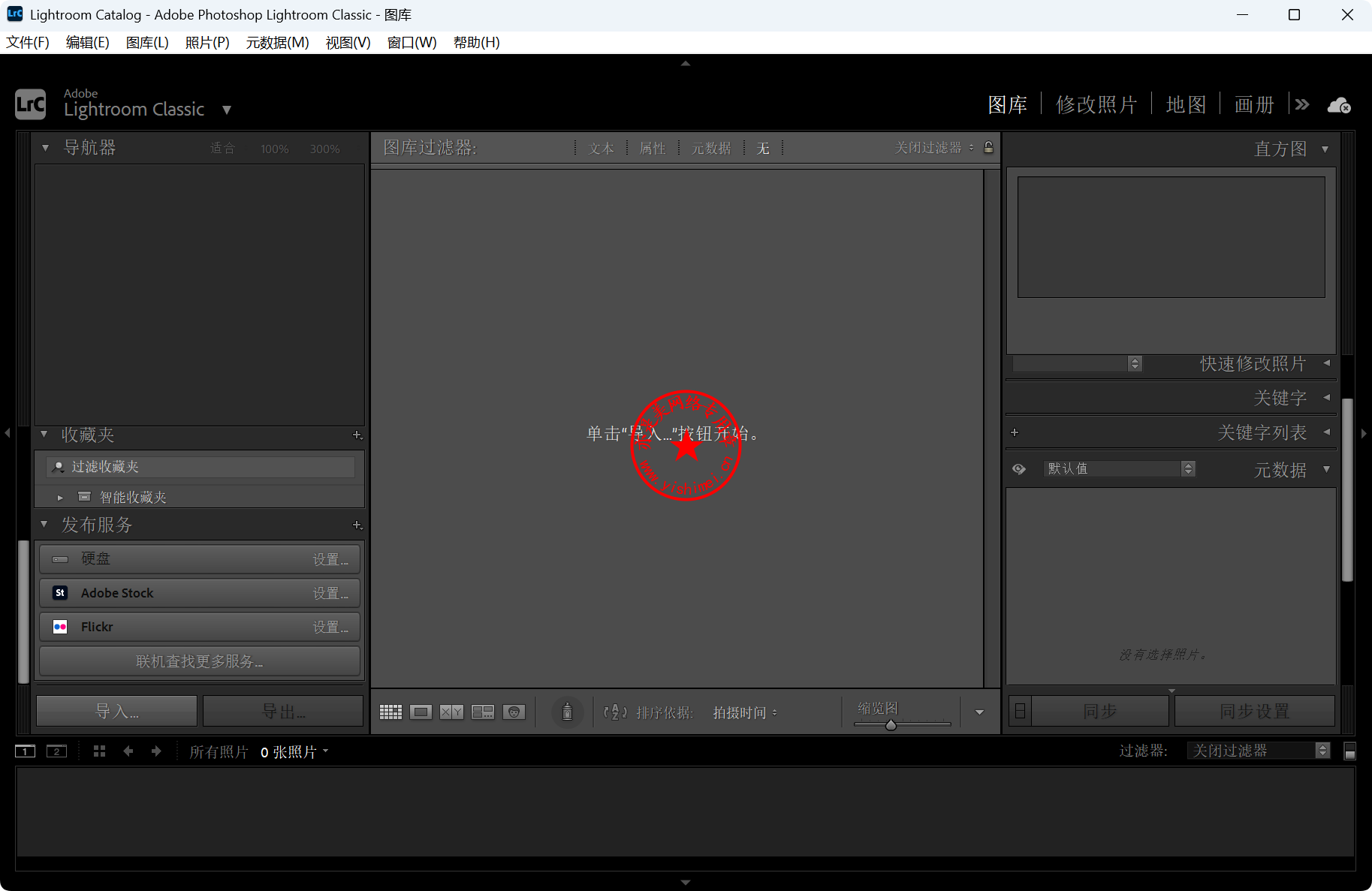Select the spray can painter tool
Image resolution: width=1372 pixels, height=891 pixels.
coord(568,712)
